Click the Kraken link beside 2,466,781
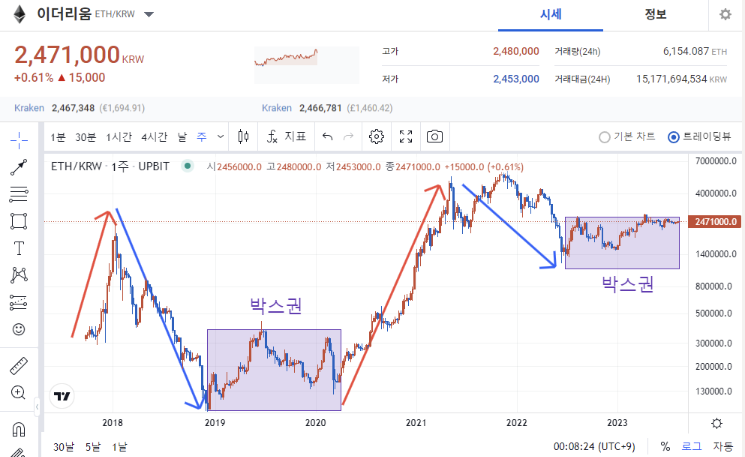The width and height of the screenshot is (745, 457). [277, 108]
